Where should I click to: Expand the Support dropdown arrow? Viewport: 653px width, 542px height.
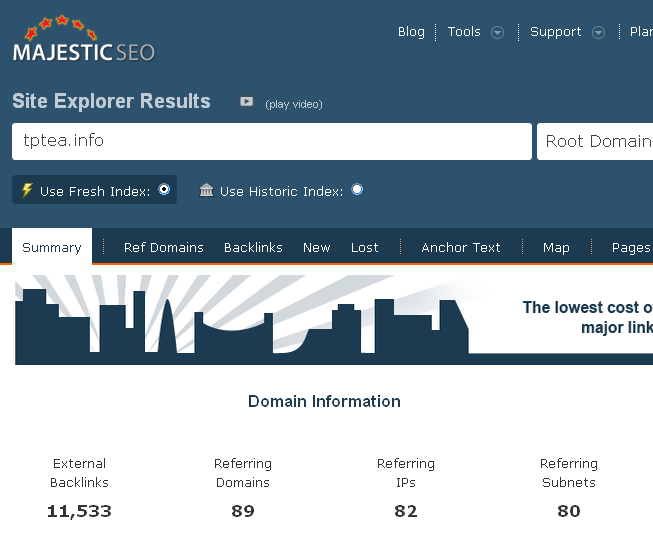[x=598, y=32]
